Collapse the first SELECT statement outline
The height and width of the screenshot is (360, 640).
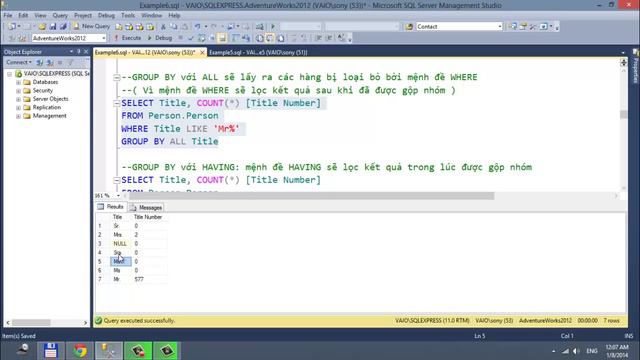pyautogui.click(x=116, y=103)
